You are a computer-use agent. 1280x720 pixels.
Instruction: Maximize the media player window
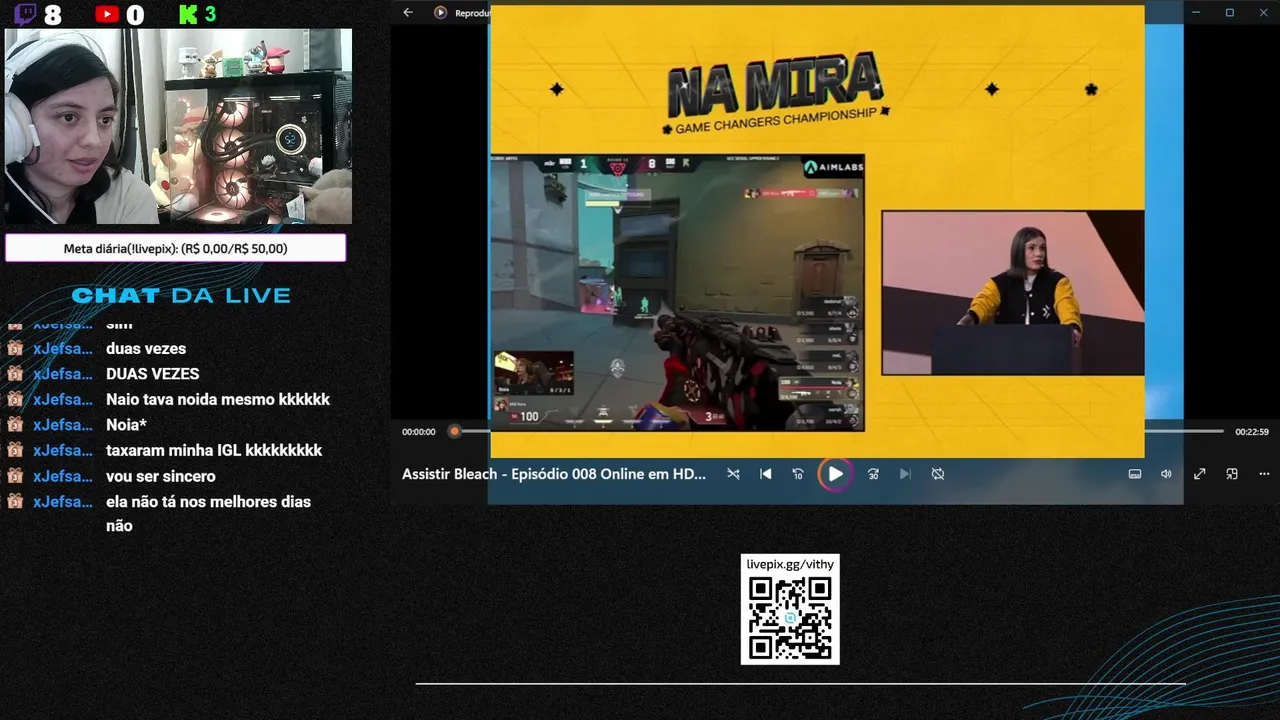point(1230,13)
